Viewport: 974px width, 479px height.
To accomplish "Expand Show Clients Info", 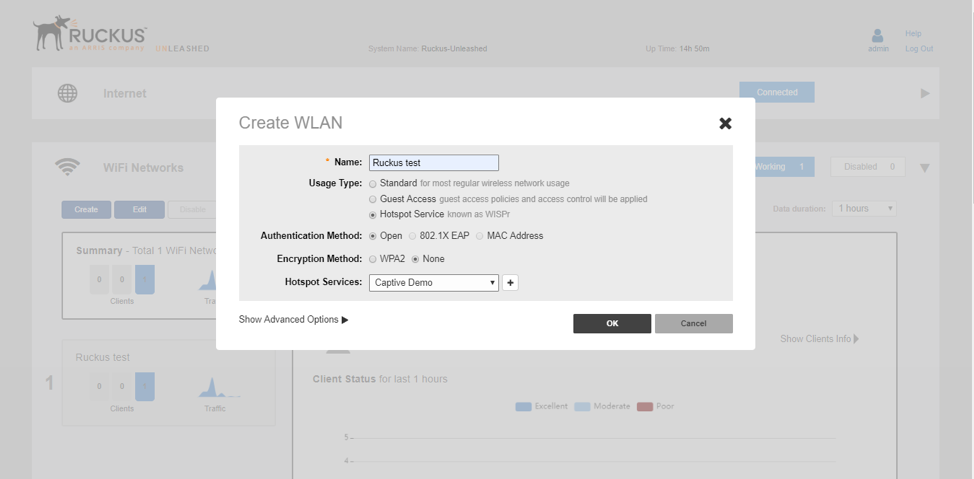I will click(x=820, y=339).
